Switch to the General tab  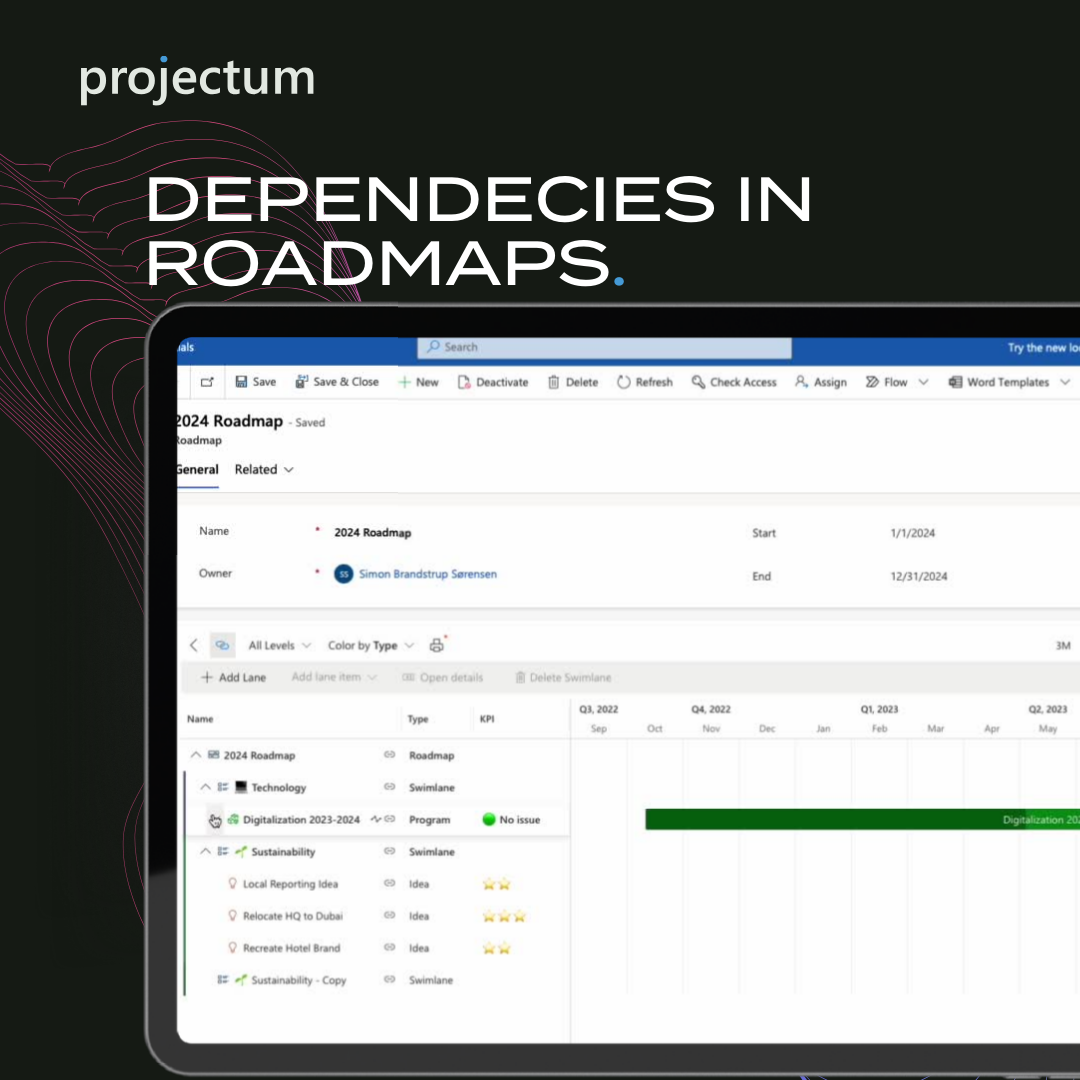198,469
